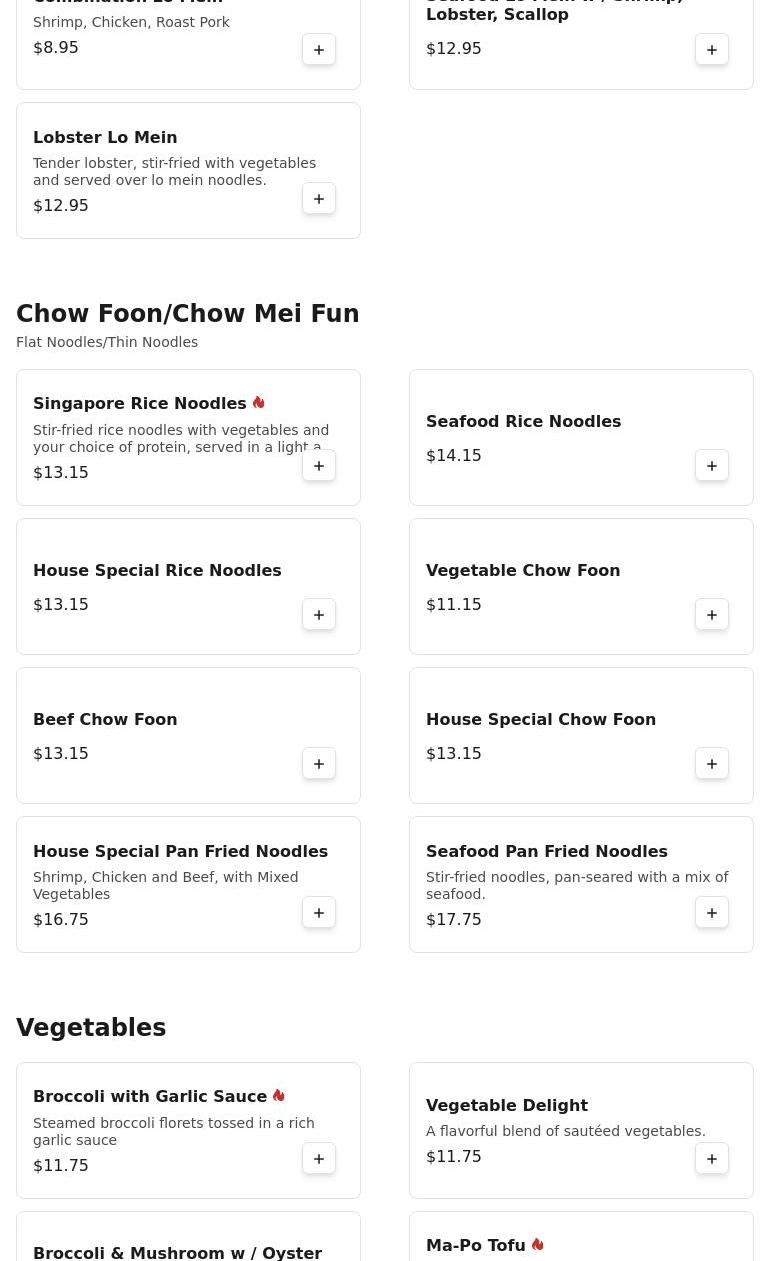Image resolution: width=770 pixels, height=1261 pixels.
Task: Add Singapore Rice Noodles to cart
Action: (319, 466)
